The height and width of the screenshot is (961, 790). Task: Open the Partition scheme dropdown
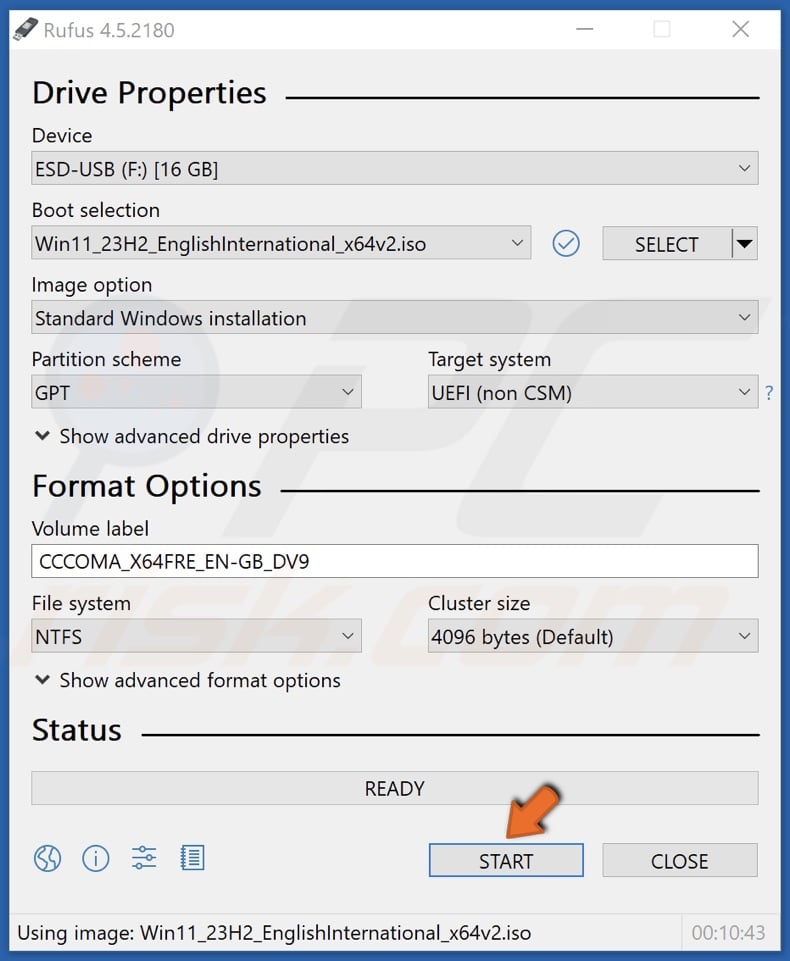[x=349, y=391]
